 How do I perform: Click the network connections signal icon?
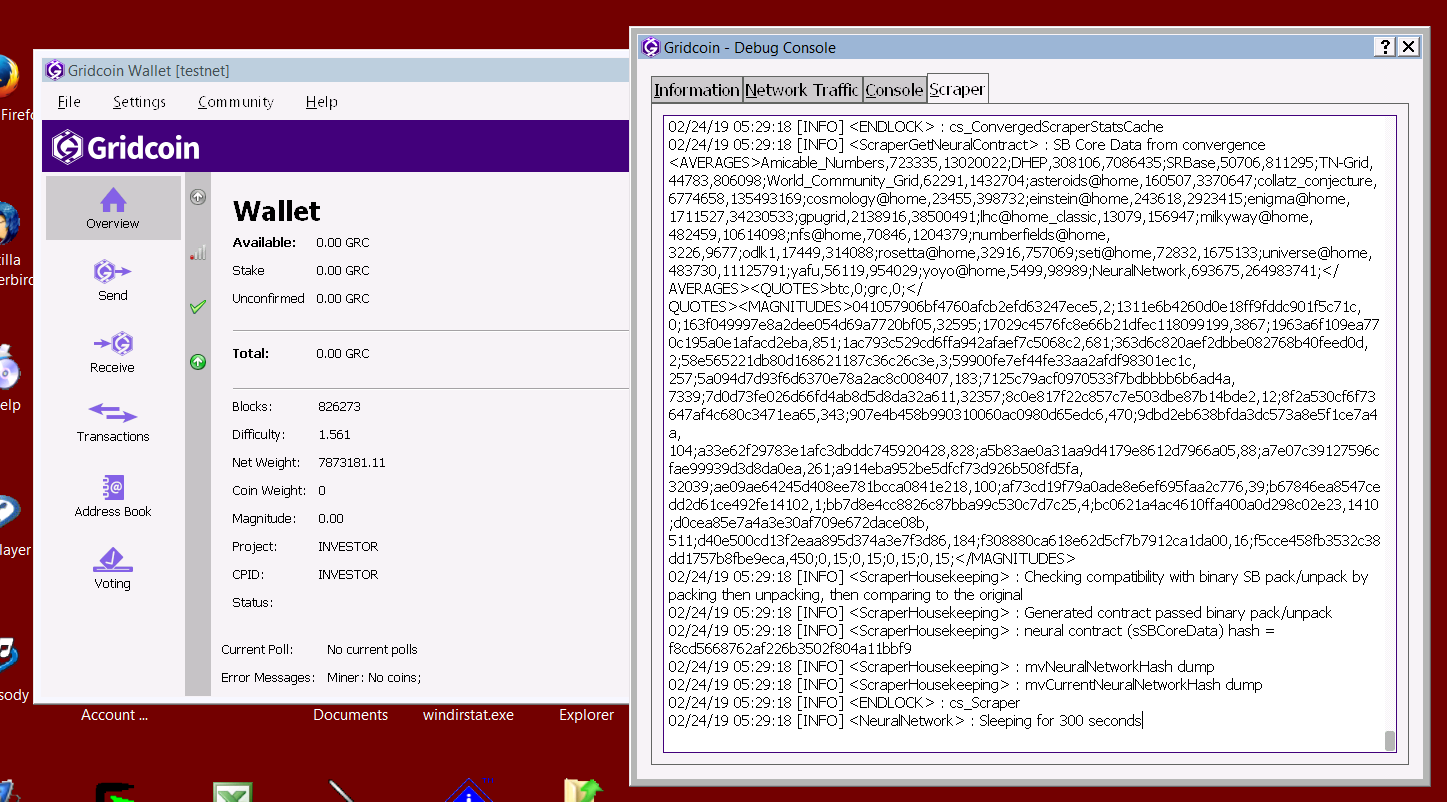(198, 253)
